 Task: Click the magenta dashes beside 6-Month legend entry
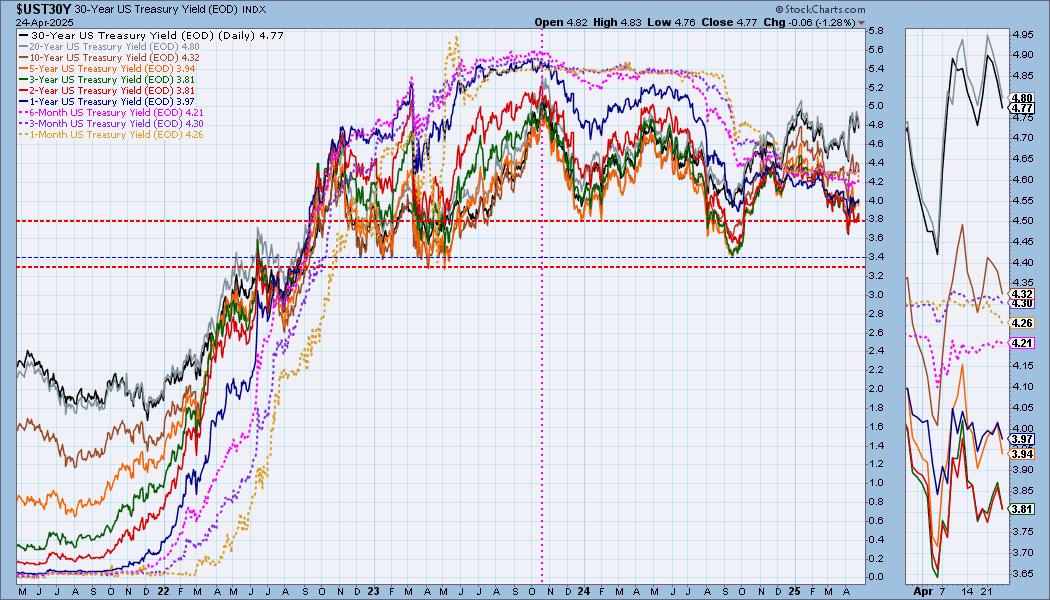(x=24, y=112)
